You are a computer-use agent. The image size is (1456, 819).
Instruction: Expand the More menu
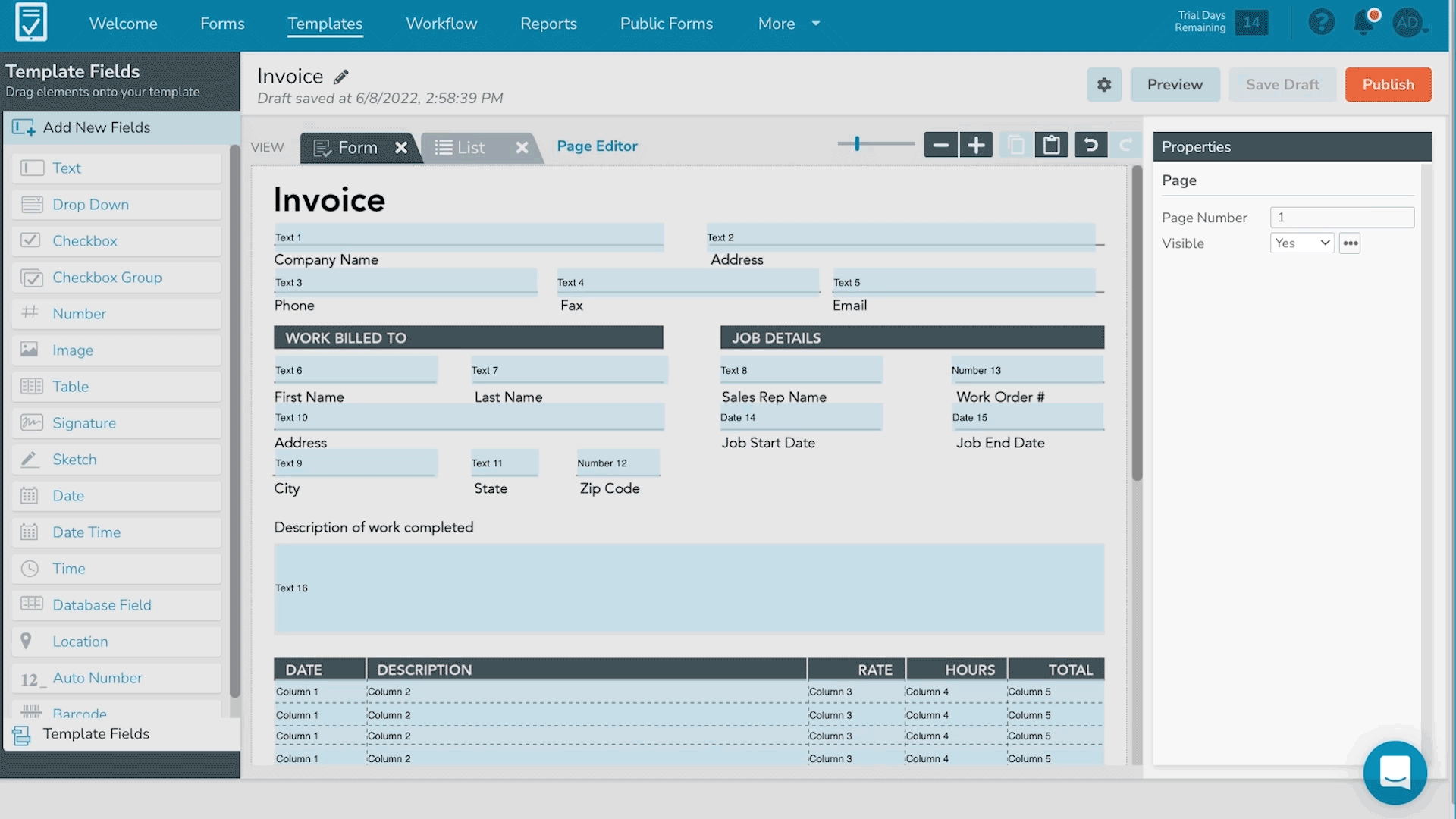789,24
